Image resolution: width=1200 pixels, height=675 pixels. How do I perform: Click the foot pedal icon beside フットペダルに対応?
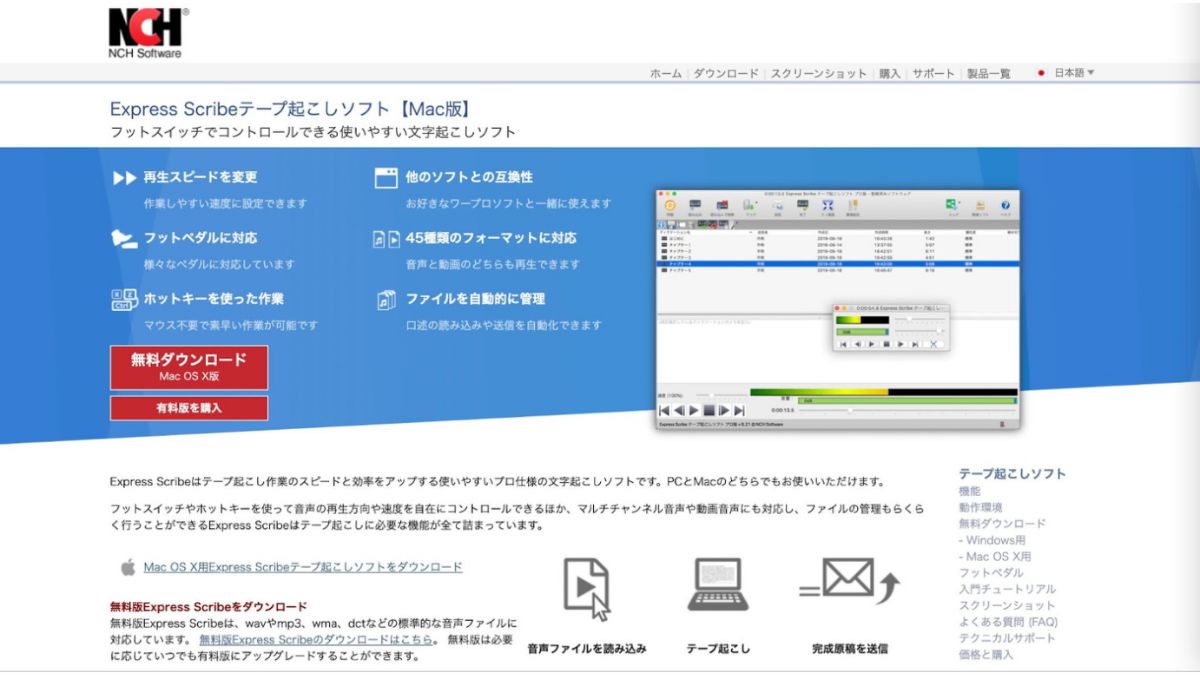pyautogui.click(x=124, y=239)
